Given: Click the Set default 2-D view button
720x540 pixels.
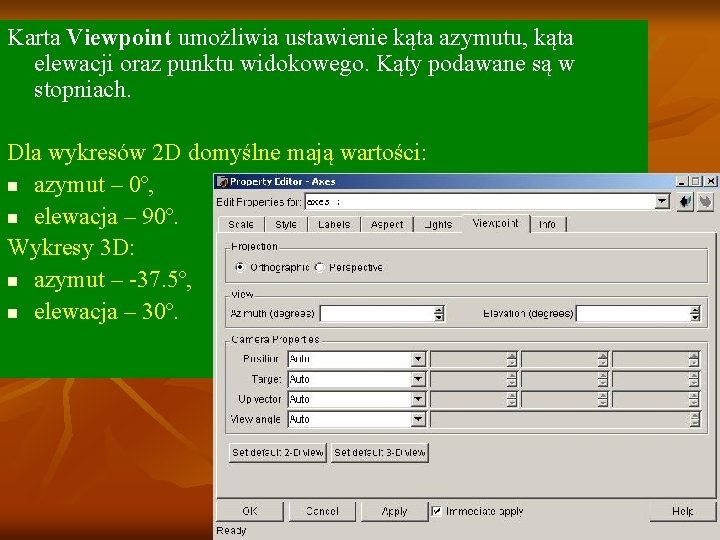Looking at the screenshot, I should [x=278, y=453].
